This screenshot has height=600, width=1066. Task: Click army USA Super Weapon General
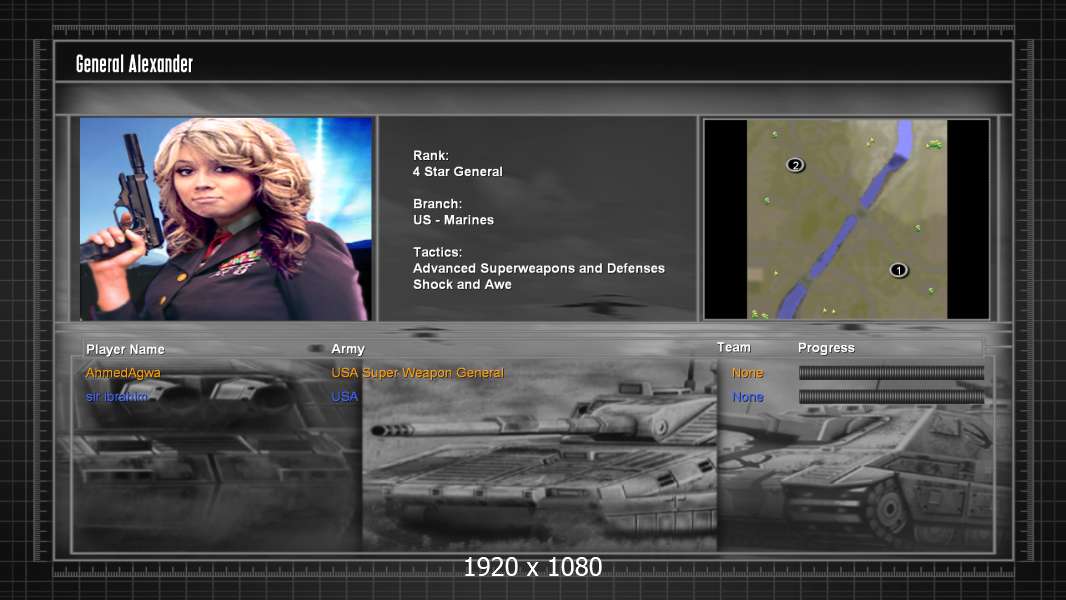tap(417, 373)
